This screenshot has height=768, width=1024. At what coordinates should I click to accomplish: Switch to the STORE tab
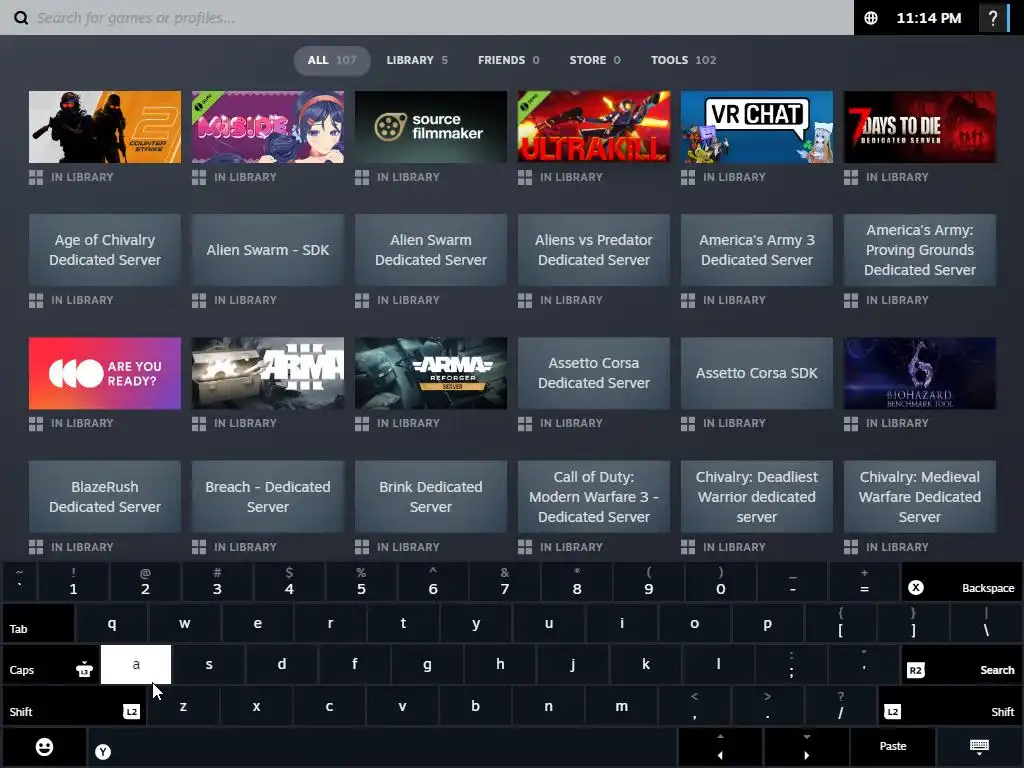[594, 60]
